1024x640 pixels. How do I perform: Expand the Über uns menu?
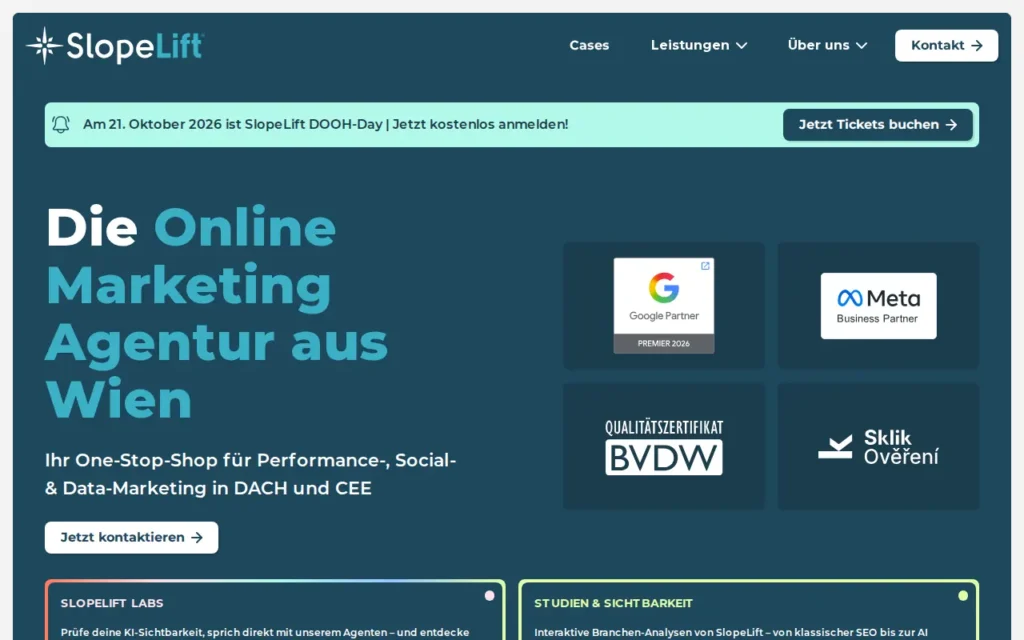pos(827,45)
